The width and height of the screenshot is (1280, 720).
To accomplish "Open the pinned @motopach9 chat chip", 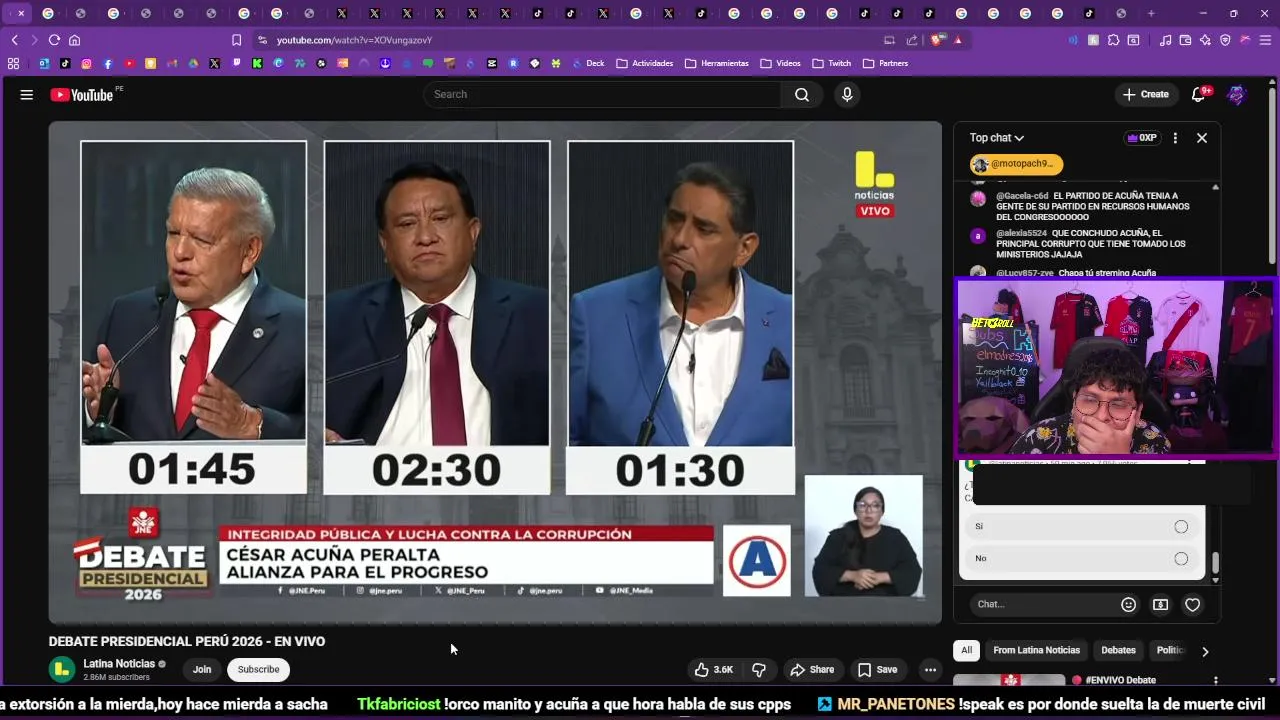I will point(1016,164).
